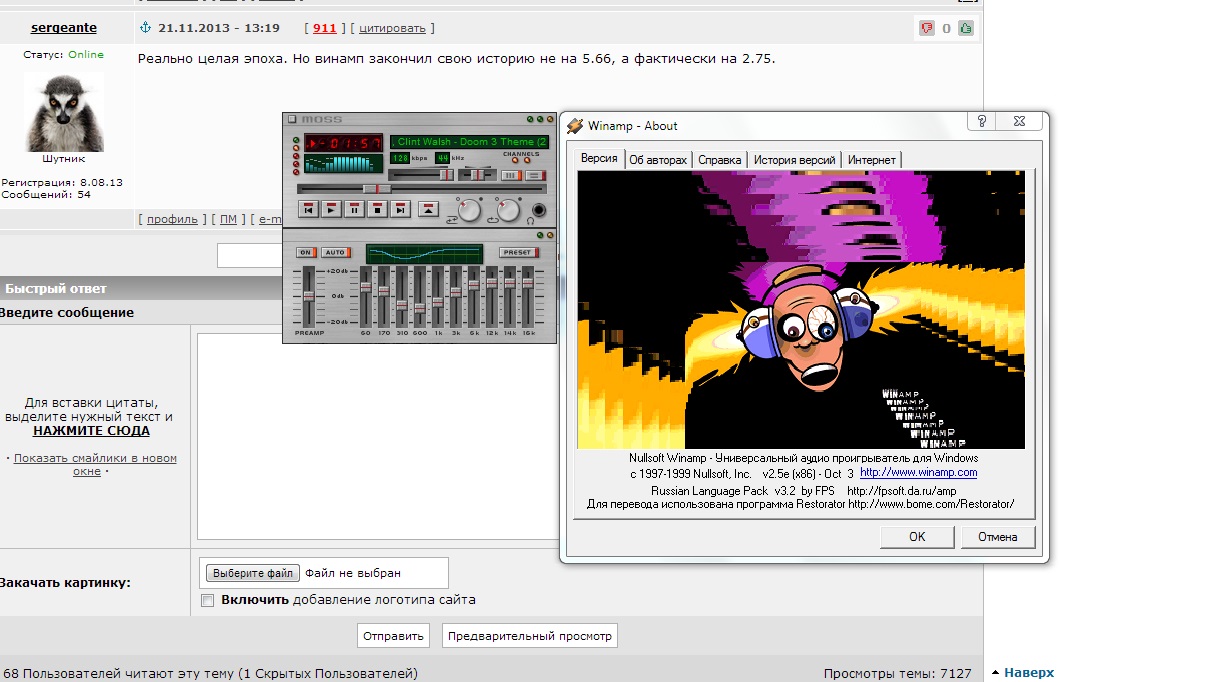The width and height of the screenshot is (1218, 682).
Task: Stop playback with the Winamp Stop button
Action: point(377,209)
